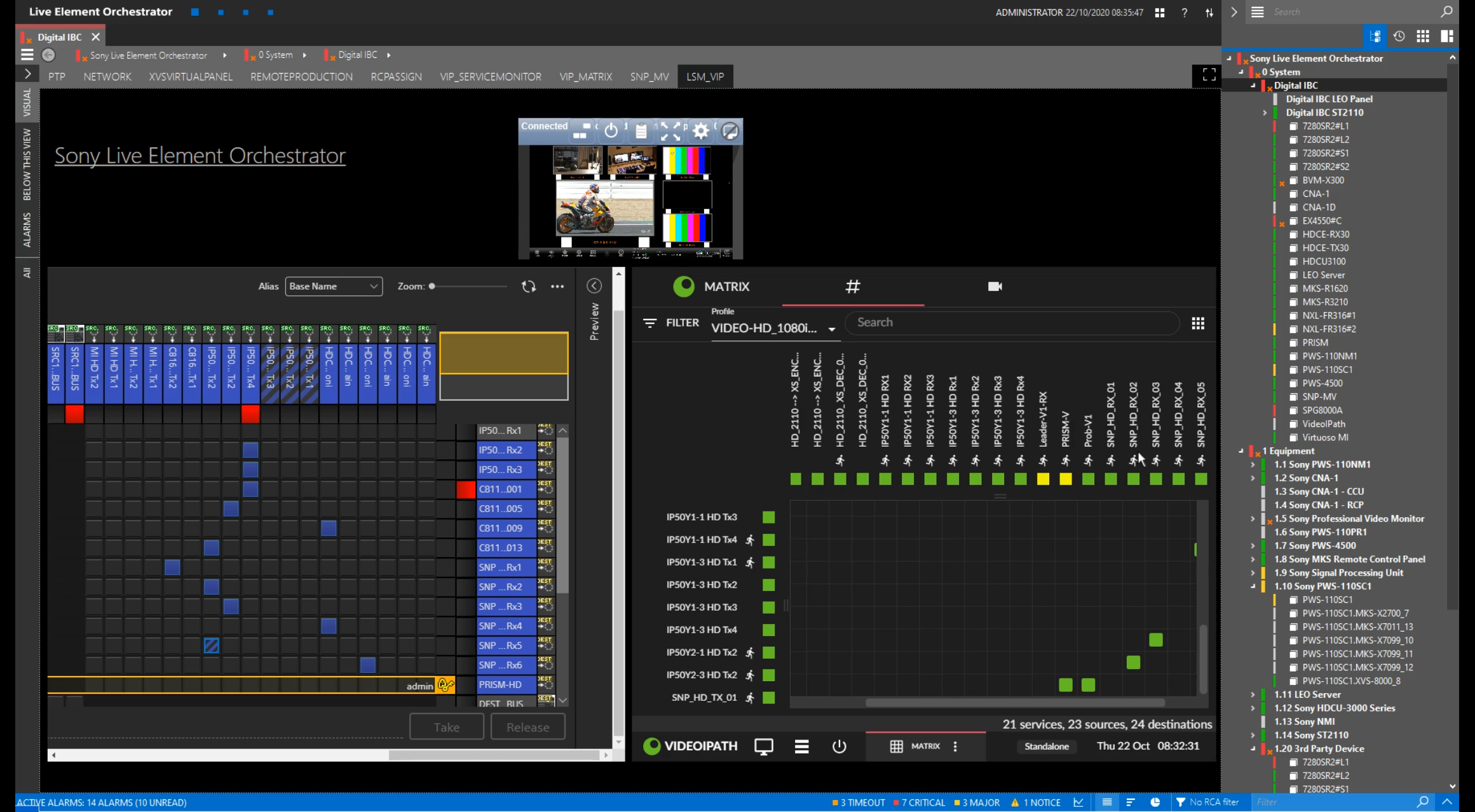Image resolution: width=1475 pixels, height=812 pixels.
Task: Toggle fullscreen for the visual view
Action: (x=1209, y=75)
